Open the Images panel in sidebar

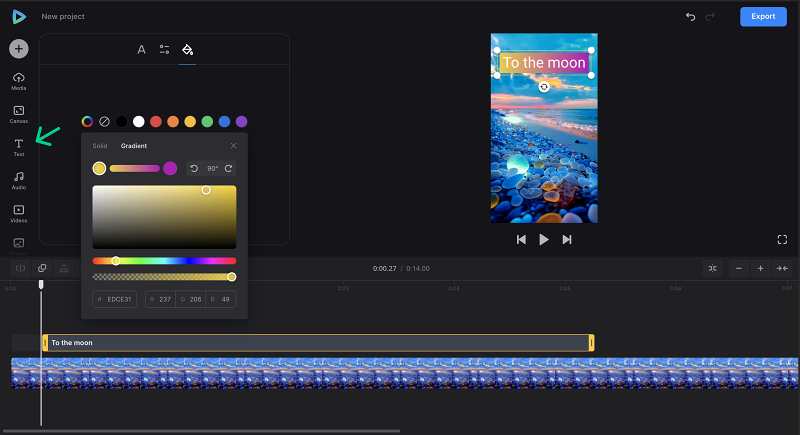[19, 245]
